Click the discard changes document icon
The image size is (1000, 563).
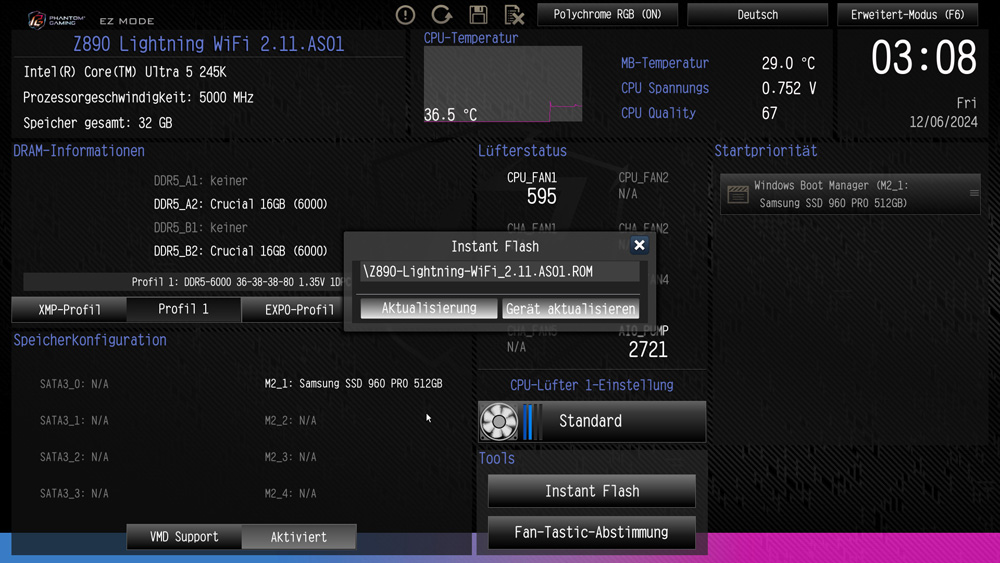[x=514, y=15]
